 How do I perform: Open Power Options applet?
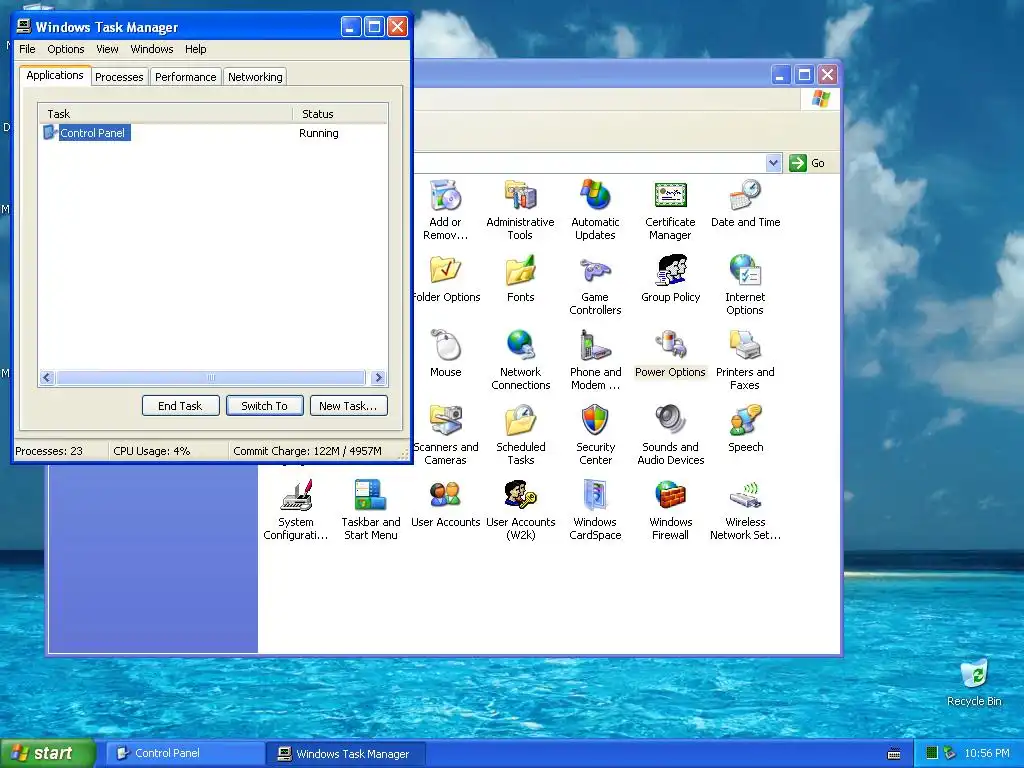click(670, 354)
